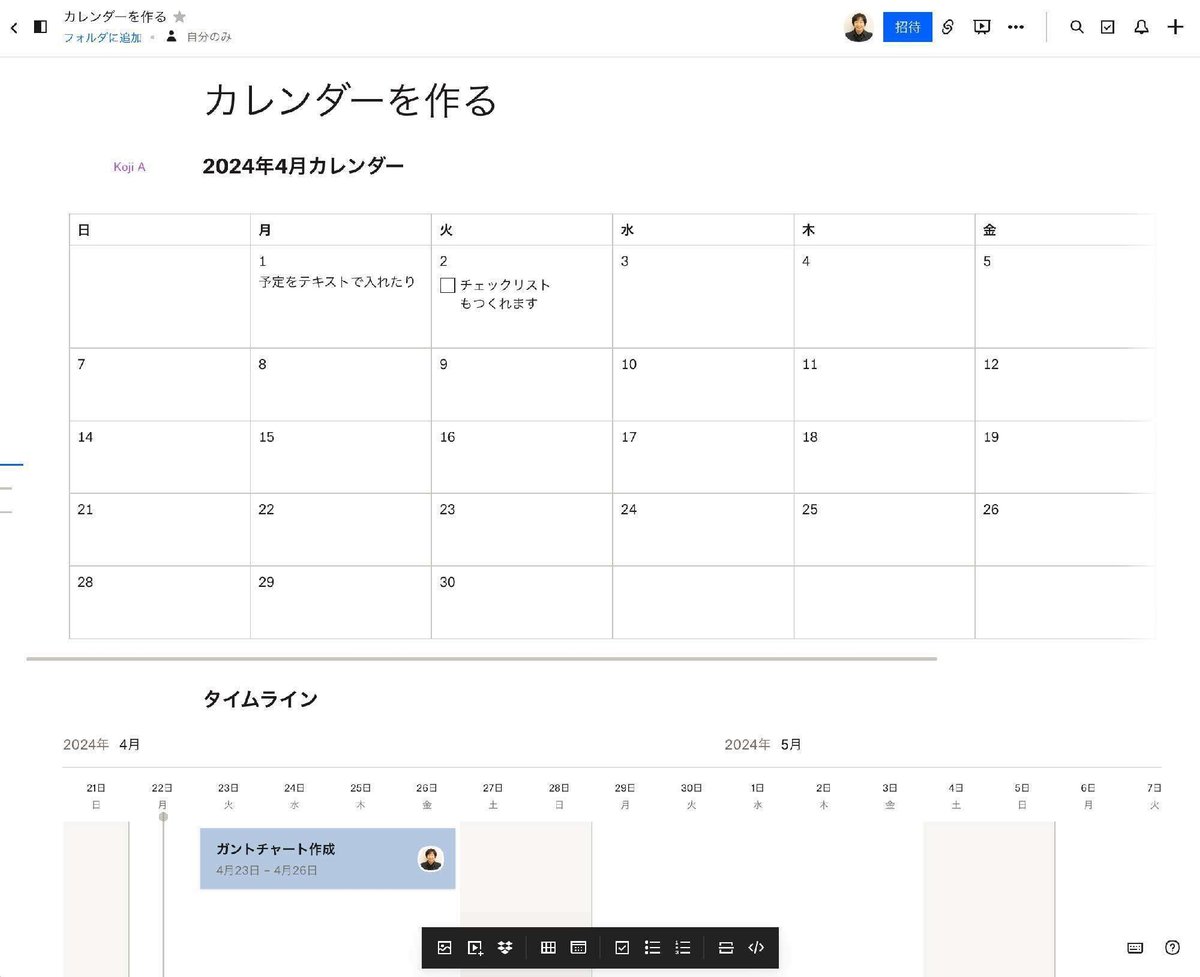Click the 予定をテキストで入れたり text
This screenshot has height=977, width=1200.
[337, 282]
